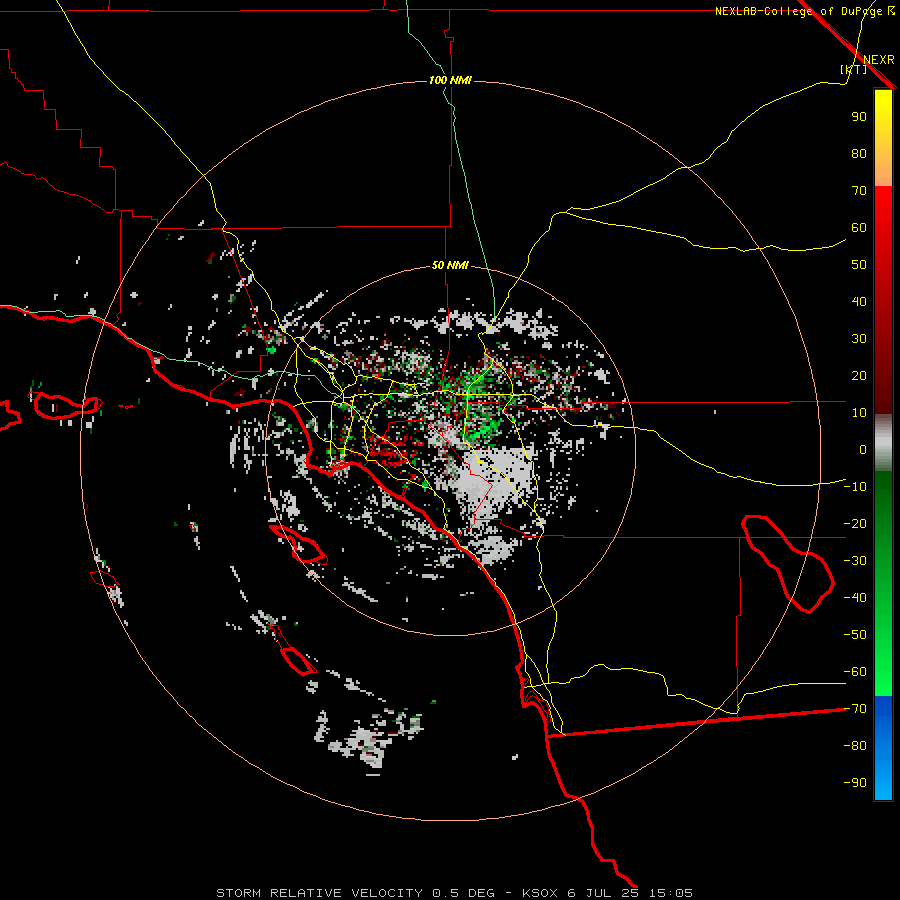Click the NEXR label above the scale
This screenshot has height=900, width=900.
pyautogui.click(x=878, y=60)
